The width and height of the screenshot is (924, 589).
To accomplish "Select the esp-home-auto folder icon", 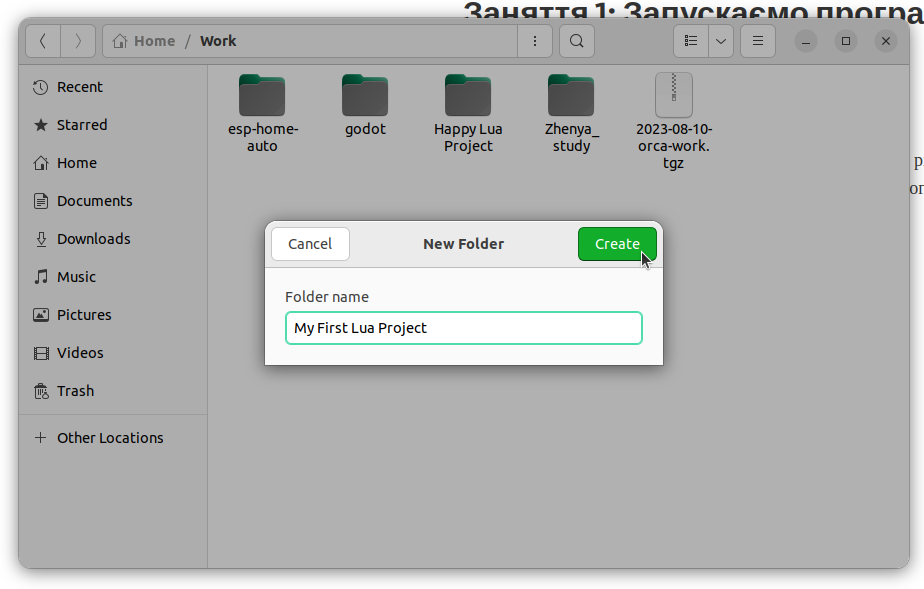I will (262, 96).
